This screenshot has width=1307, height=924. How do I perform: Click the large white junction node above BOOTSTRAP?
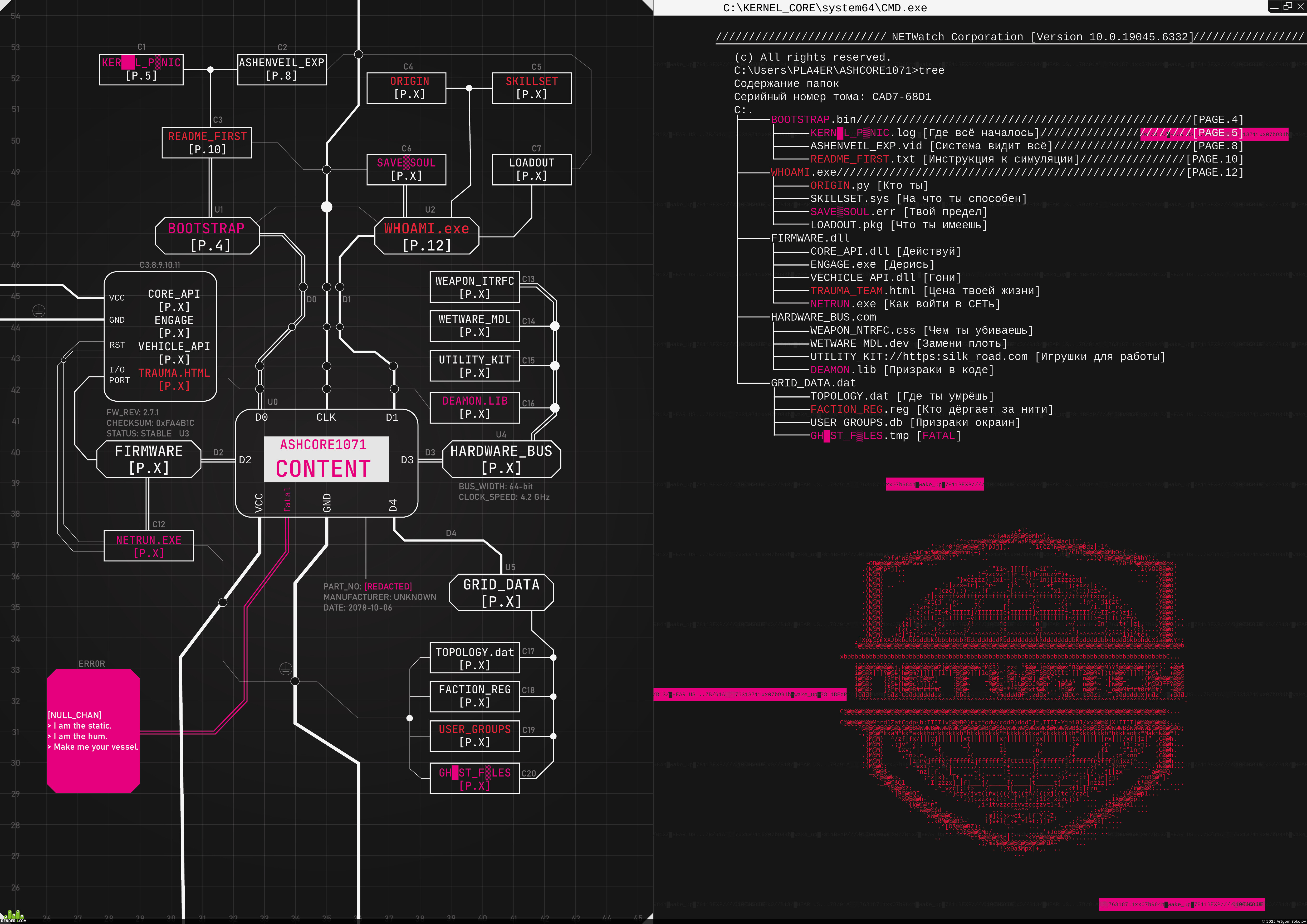(x=327, y=207)
